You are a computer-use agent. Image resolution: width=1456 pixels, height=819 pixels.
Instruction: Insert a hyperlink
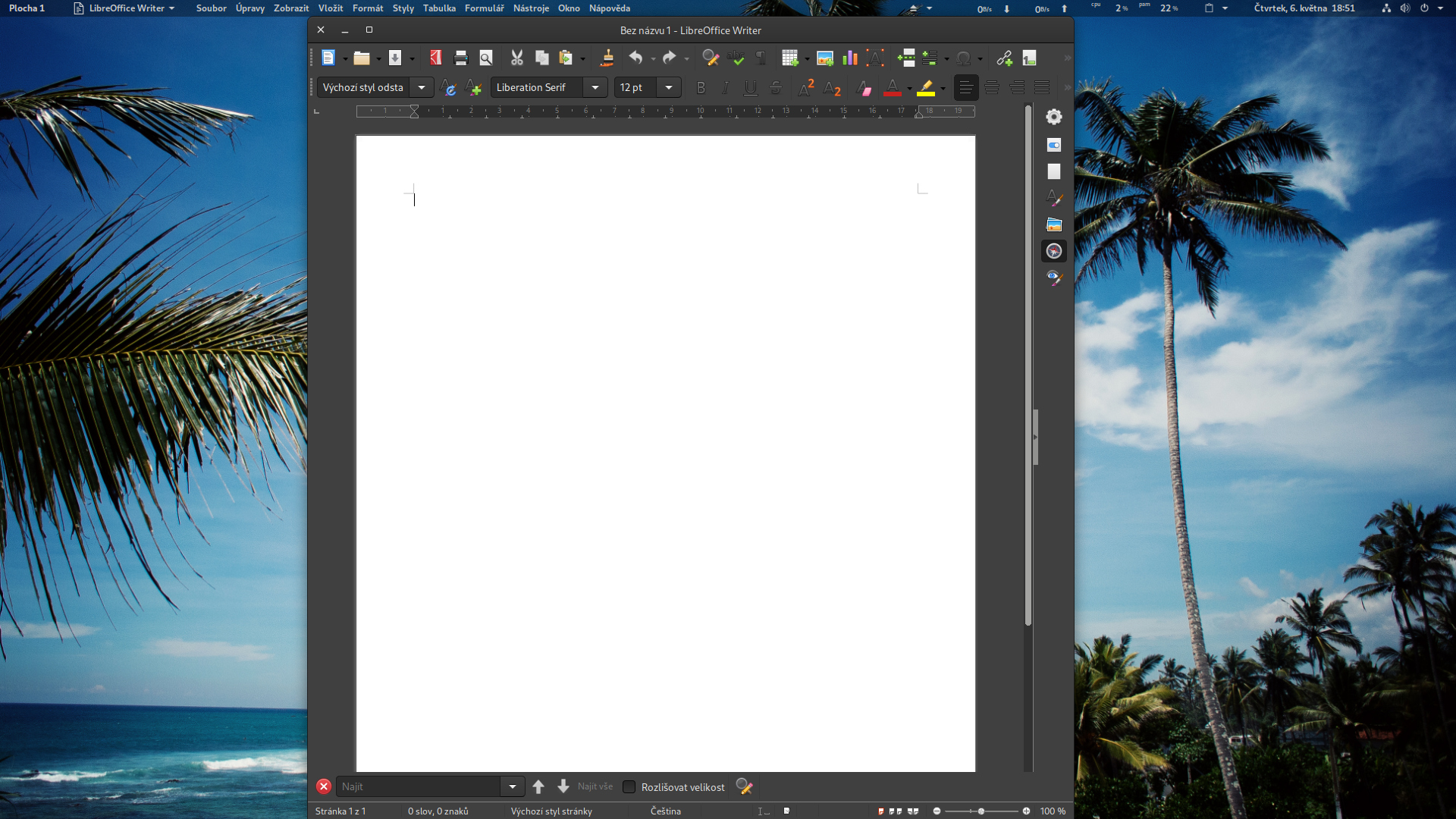point(1005,58)
